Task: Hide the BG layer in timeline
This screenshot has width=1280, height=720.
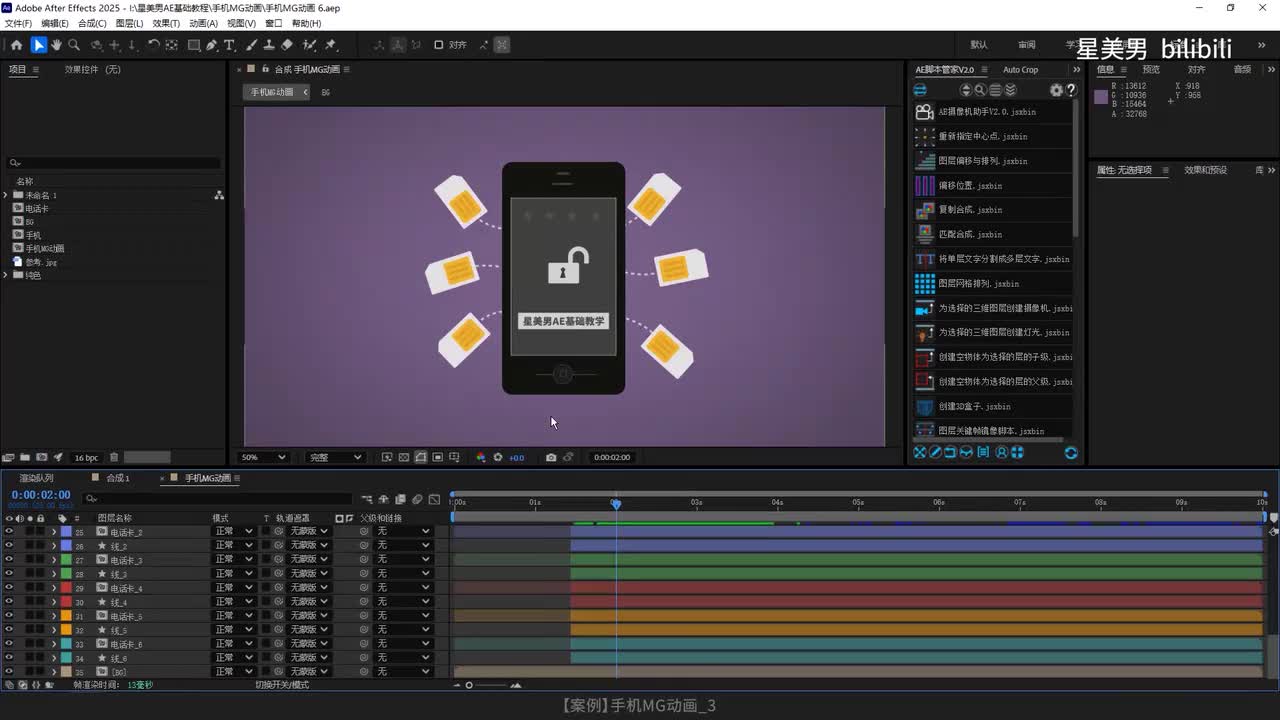Action: click(9, 672)
